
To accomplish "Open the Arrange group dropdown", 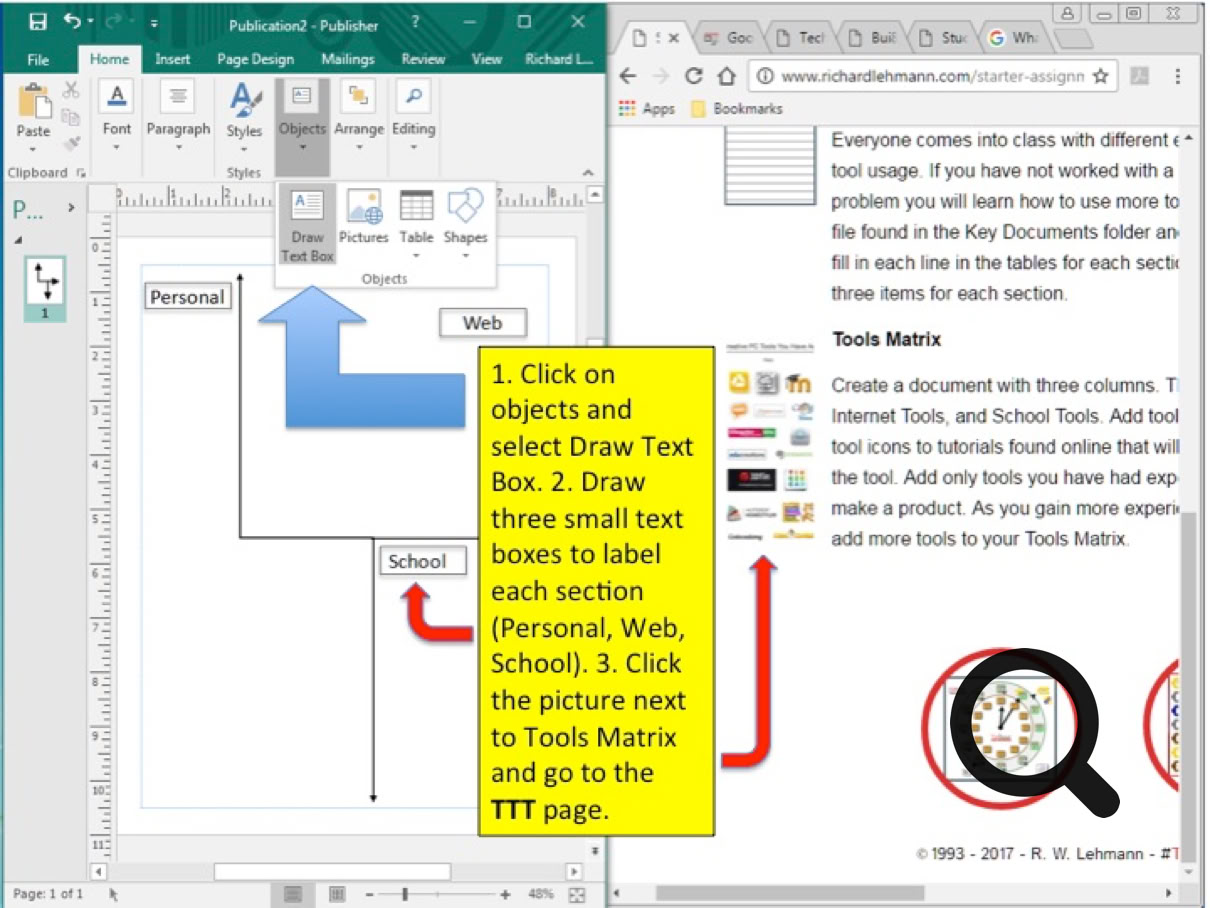I will pos(359,117).
